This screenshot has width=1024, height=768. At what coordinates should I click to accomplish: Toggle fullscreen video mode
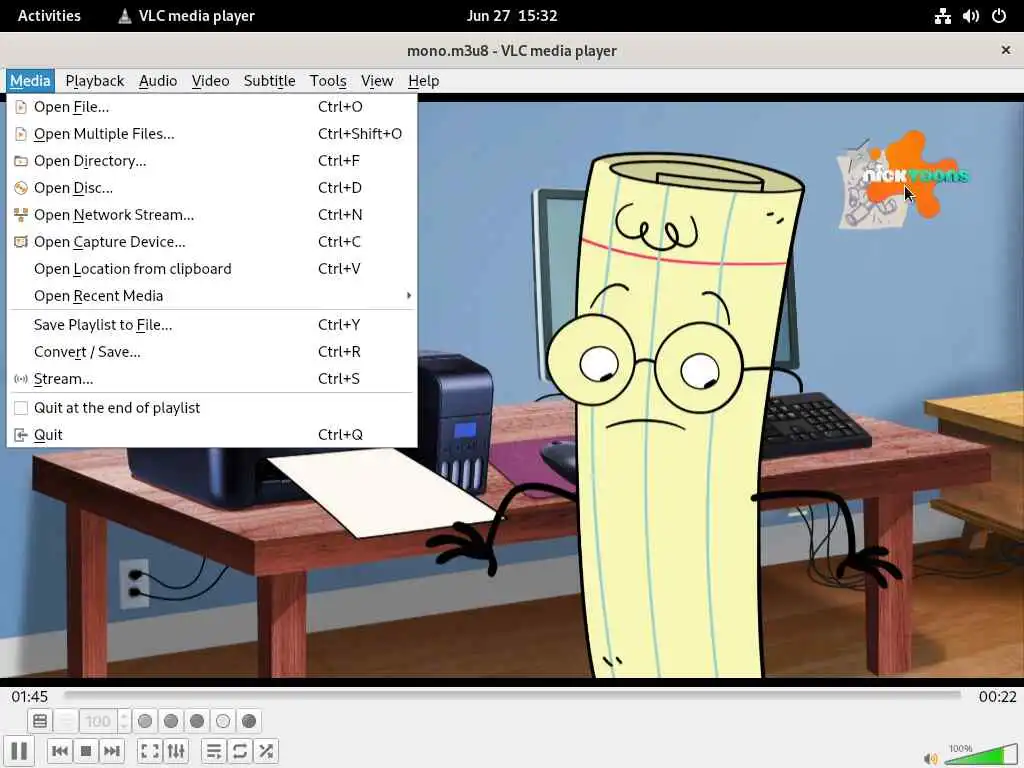pyautogui.click(x=150, y=750)
